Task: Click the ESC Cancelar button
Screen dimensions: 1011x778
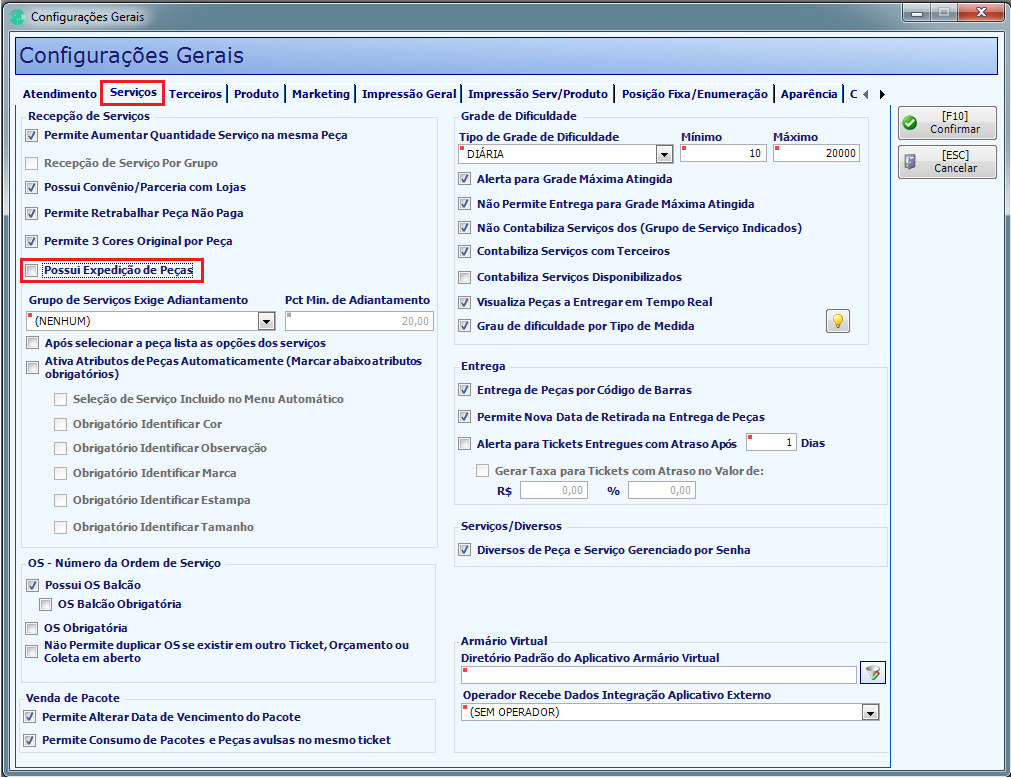Action: click(947, 162)
